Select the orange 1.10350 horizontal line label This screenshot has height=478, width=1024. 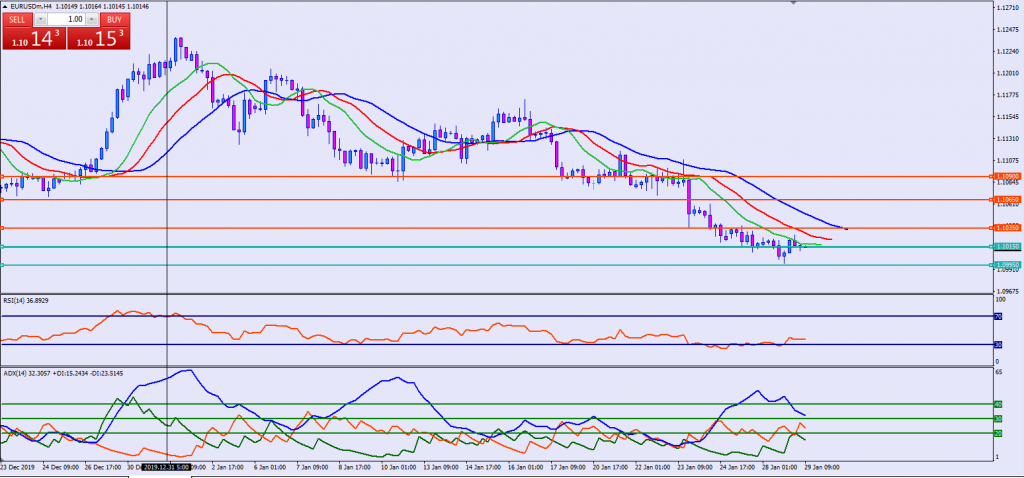(x=1006, y=229)
